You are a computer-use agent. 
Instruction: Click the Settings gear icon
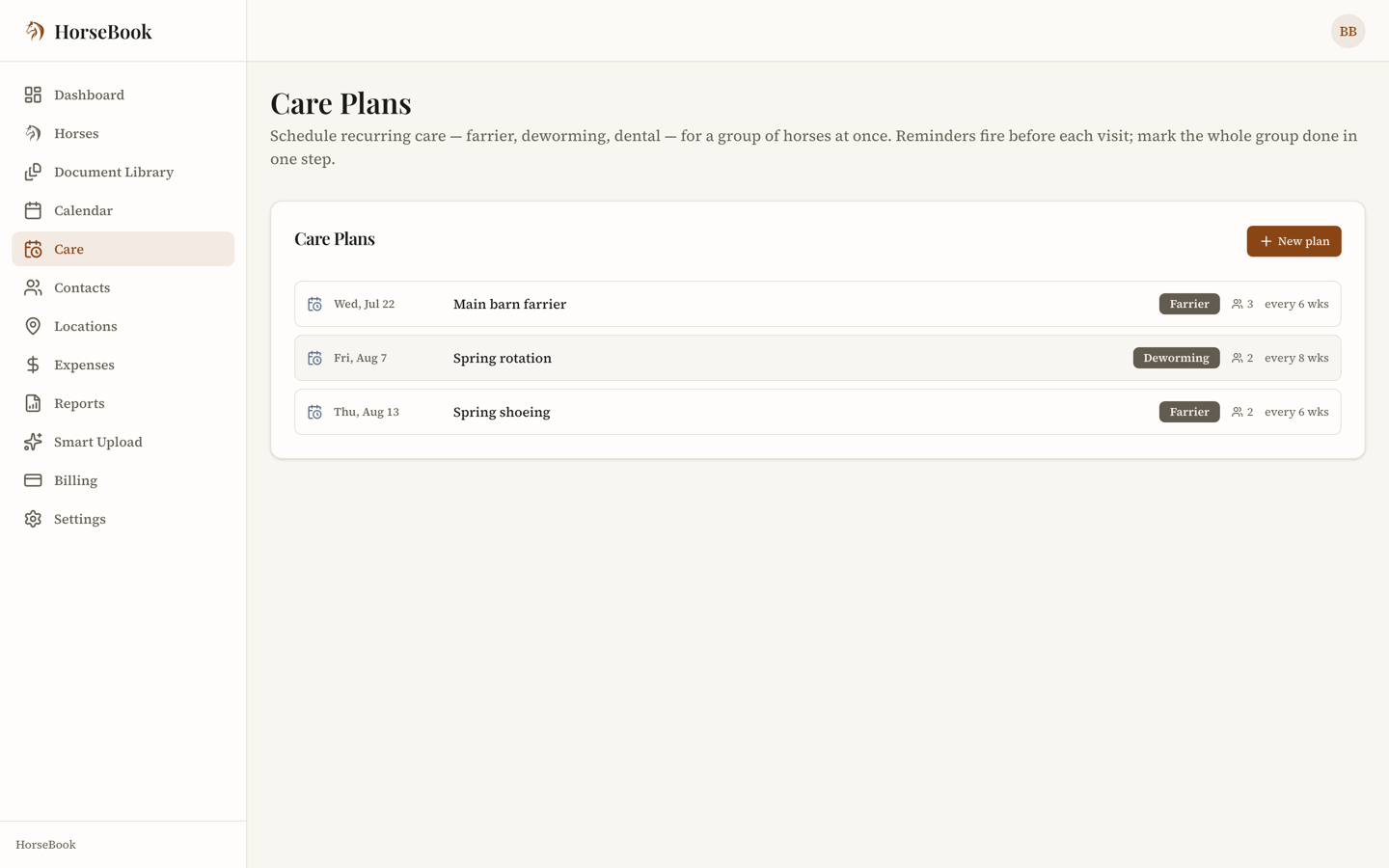[x=33, y=519]
